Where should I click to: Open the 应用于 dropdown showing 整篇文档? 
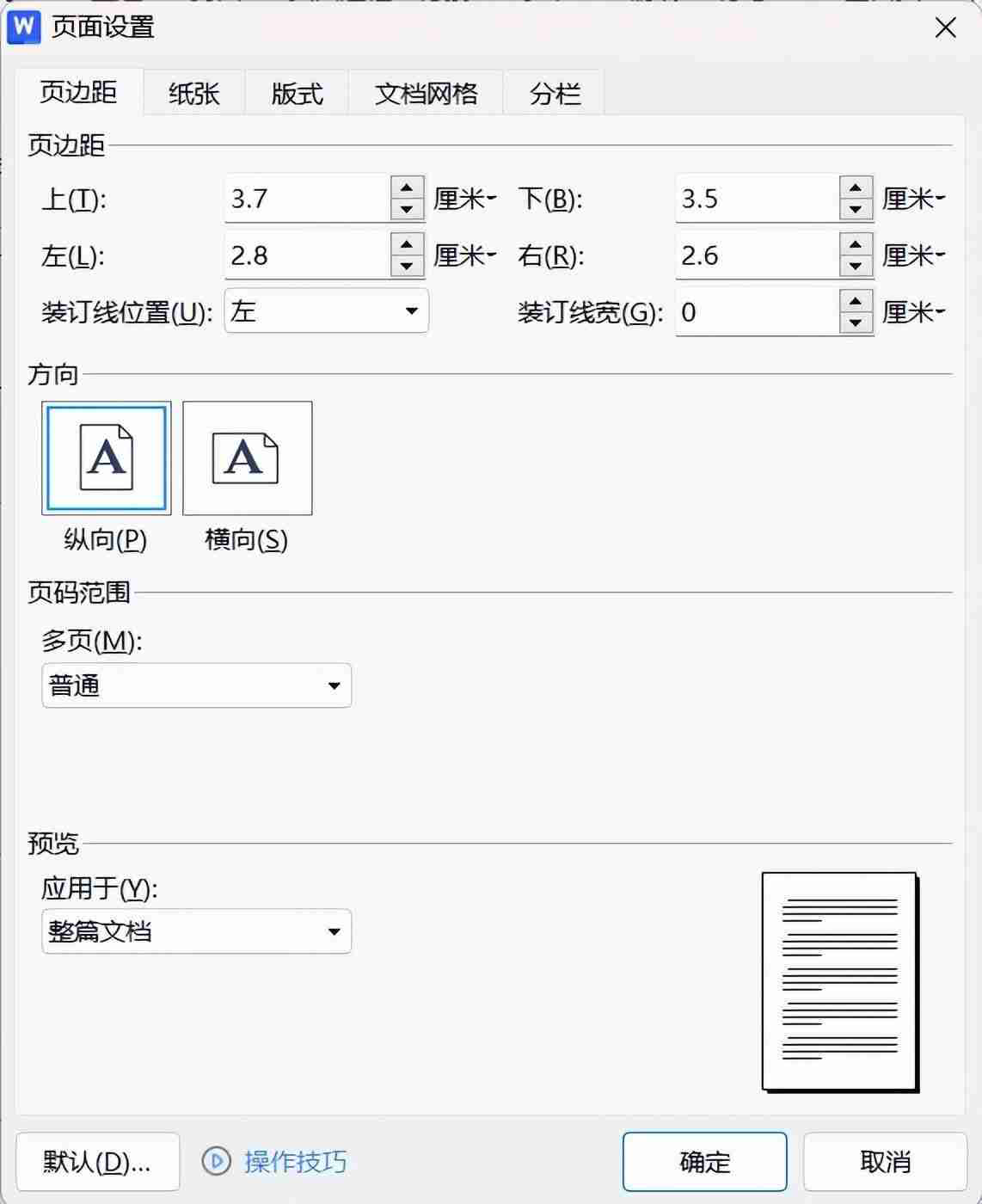tap(196, 931)
